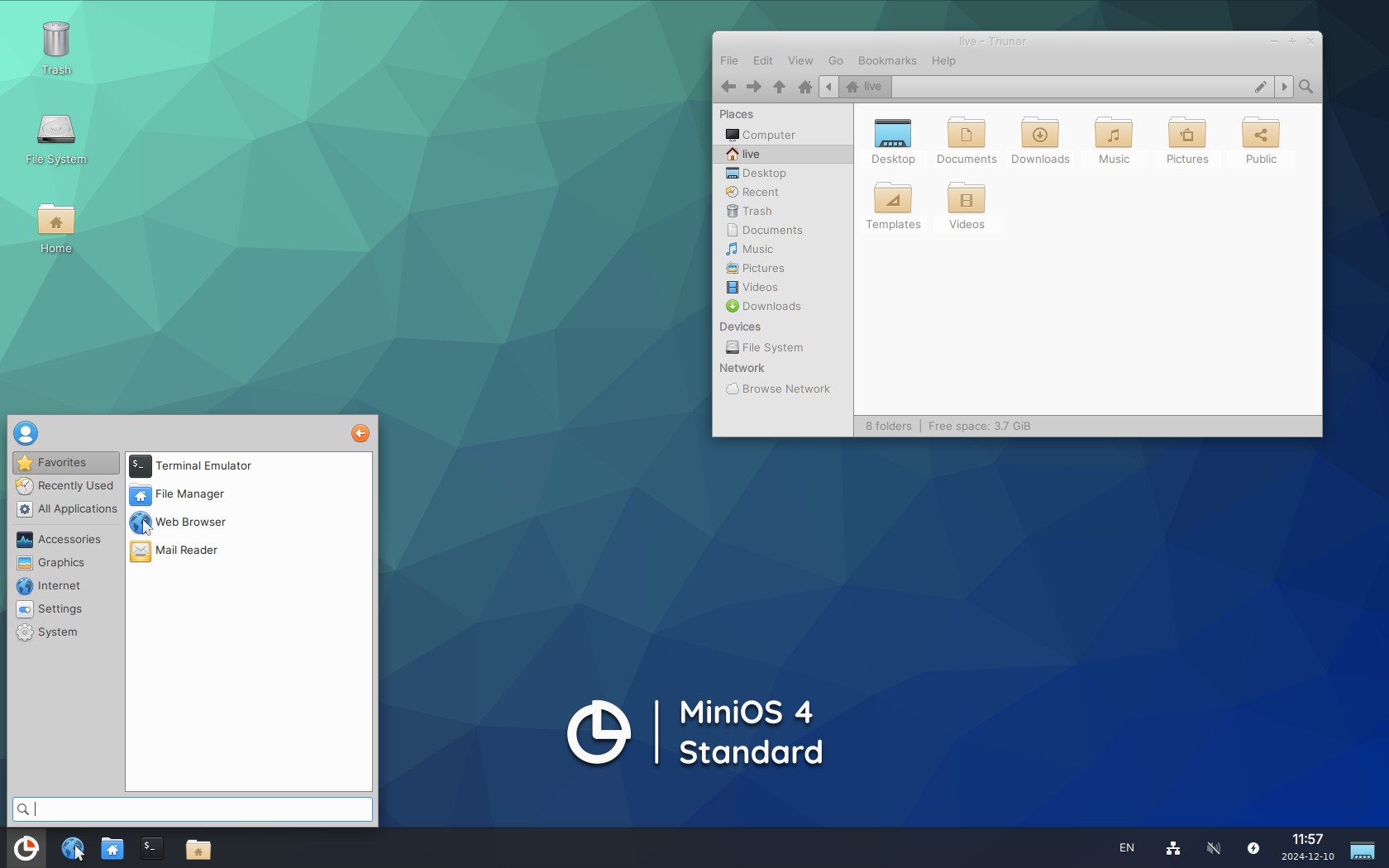Select Computer in Places sidebar
Screen dimensions: 1389x868
pyautogui.click(x=783, y=135)
